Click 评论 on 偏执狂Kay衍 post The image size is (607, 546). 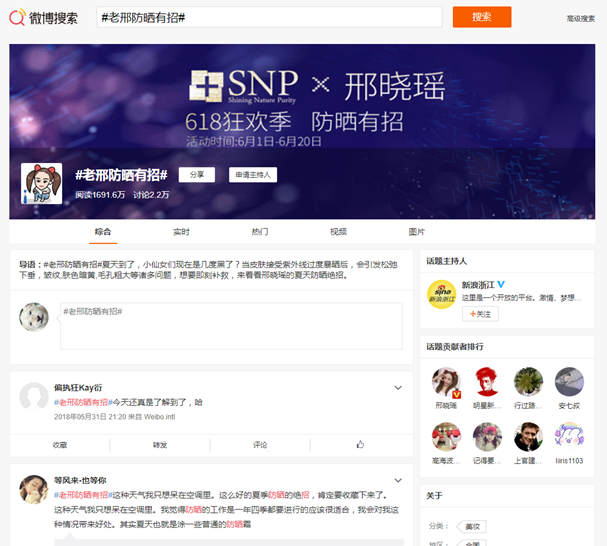pos(260,445)
